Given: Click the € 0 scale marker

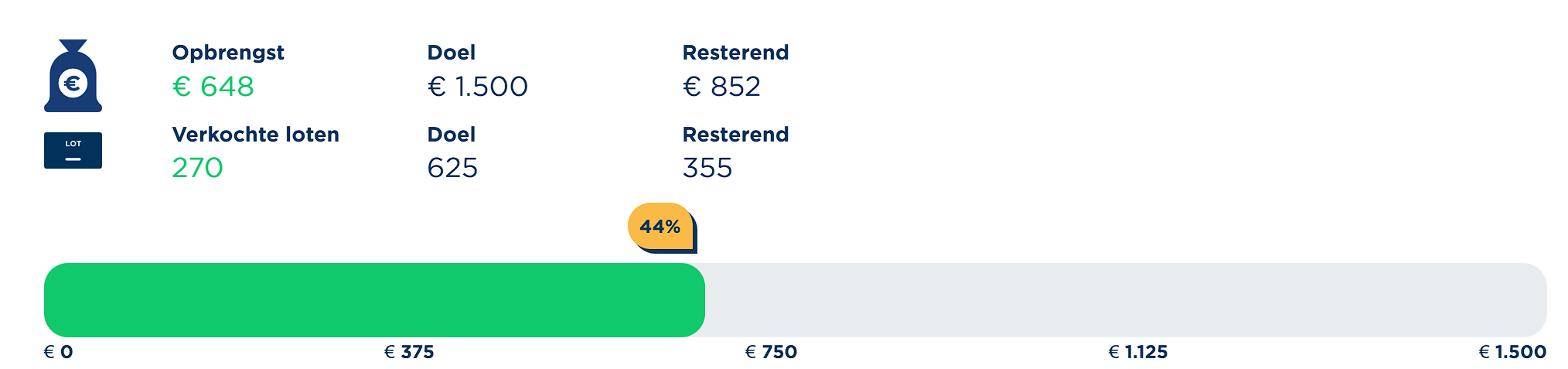Looking at the screenshot, I should click(59, 352).
